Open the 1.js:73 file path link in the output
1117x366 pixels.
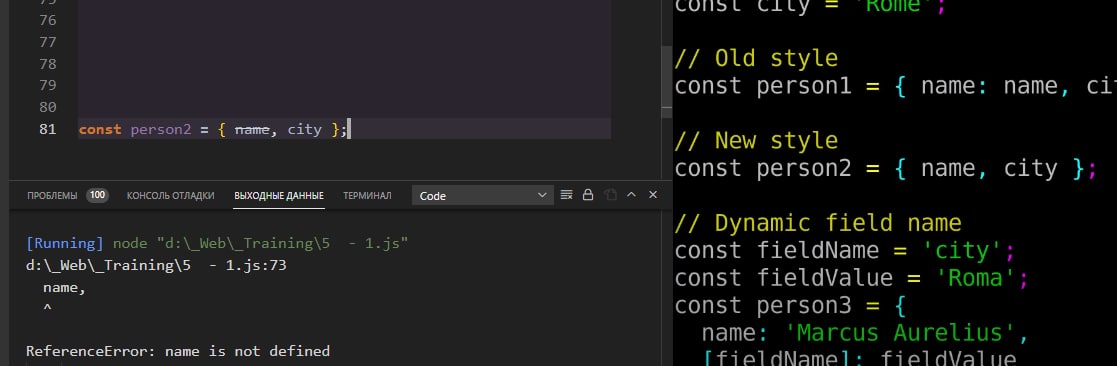[x=156, y=266]
